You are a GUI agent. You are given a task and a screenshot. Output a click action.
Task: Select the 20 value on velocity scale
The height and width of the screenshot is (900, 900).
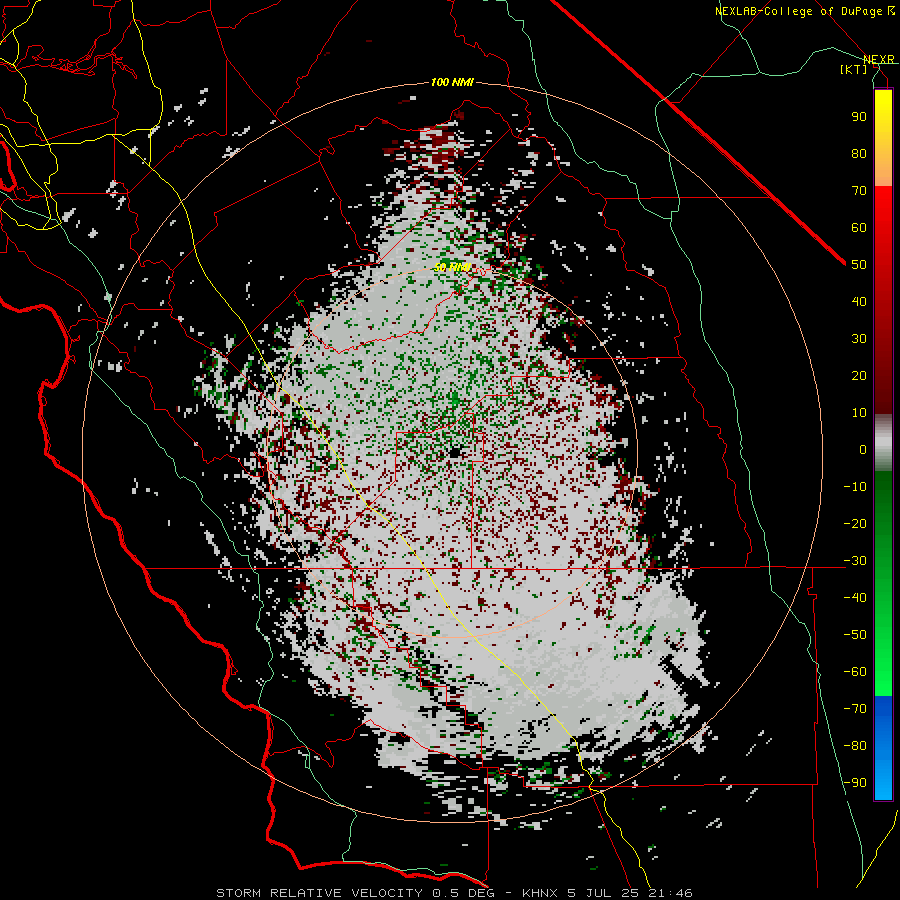point(859,375)
